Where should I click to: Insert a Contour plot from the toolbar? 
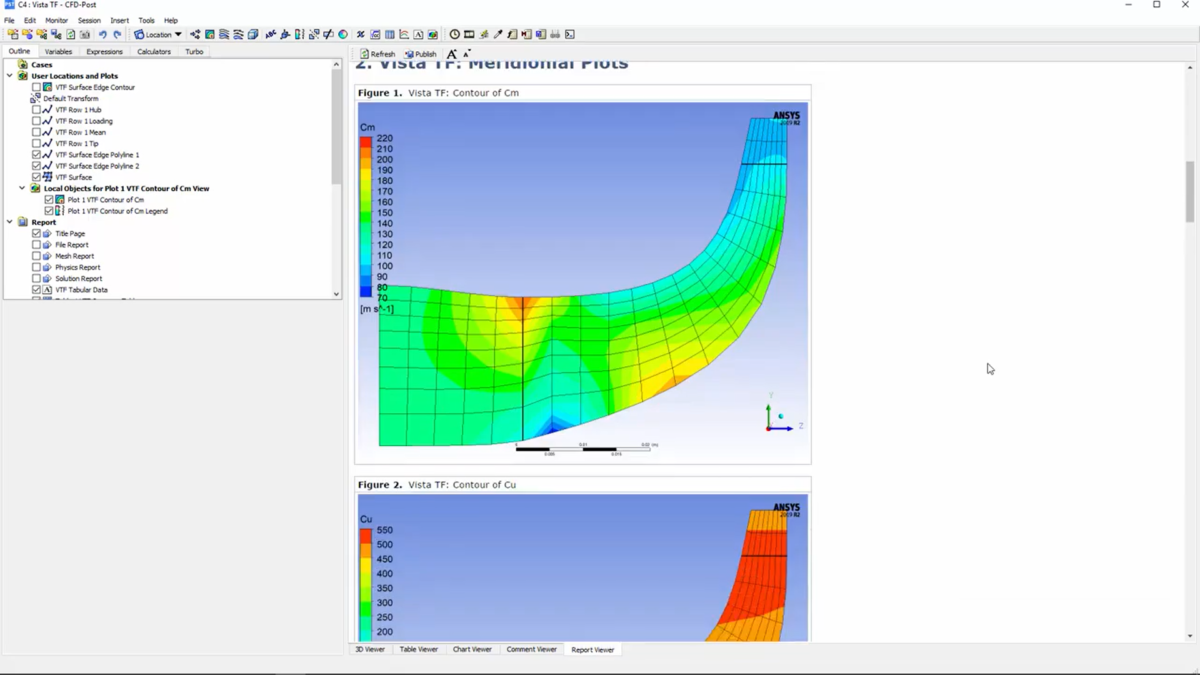tap(210, 34)
